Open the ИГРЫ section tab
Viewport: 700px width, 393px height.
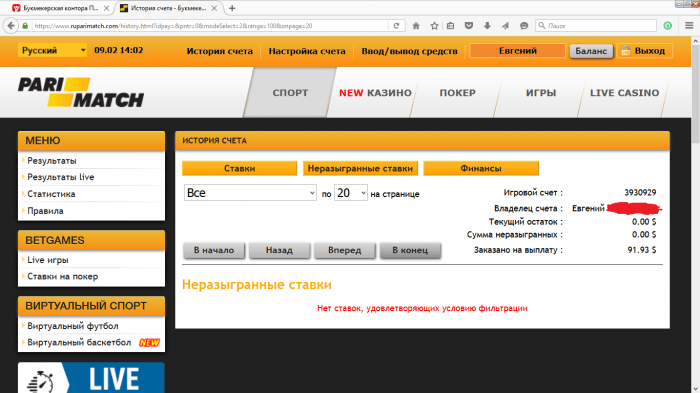(x=541, y=92)
